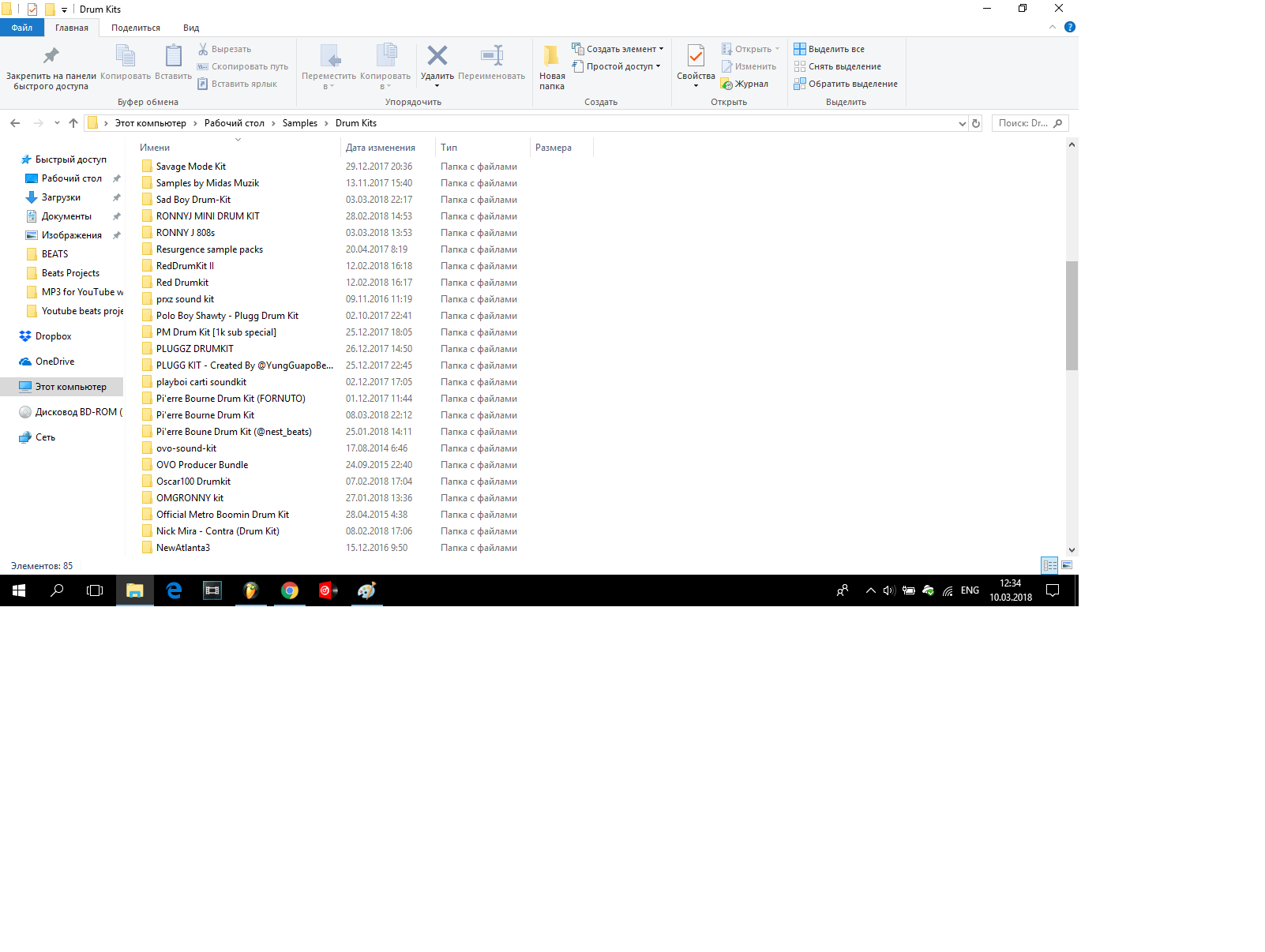Click the Pin to Quick access icon
The height and width of the screenshot is (952, 1265).
[51, 55]
